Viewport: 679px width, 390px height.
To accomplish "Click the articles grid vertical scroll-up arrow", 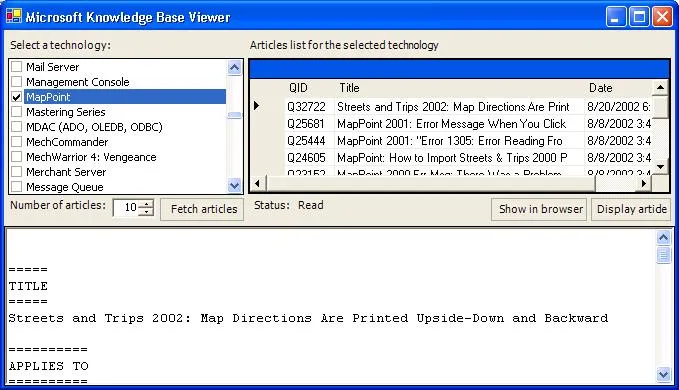I will (x=660, y=88).
